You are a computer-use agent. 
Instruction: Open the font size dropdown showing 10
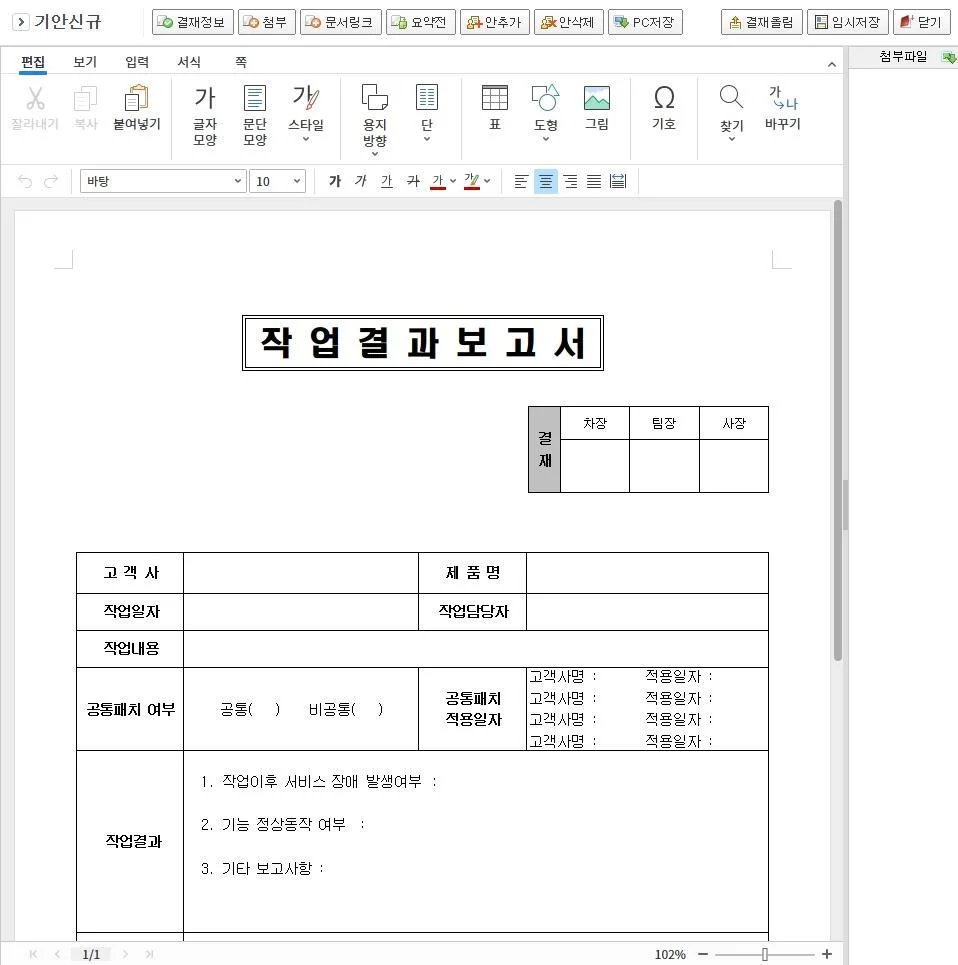(x=277, y=181)
